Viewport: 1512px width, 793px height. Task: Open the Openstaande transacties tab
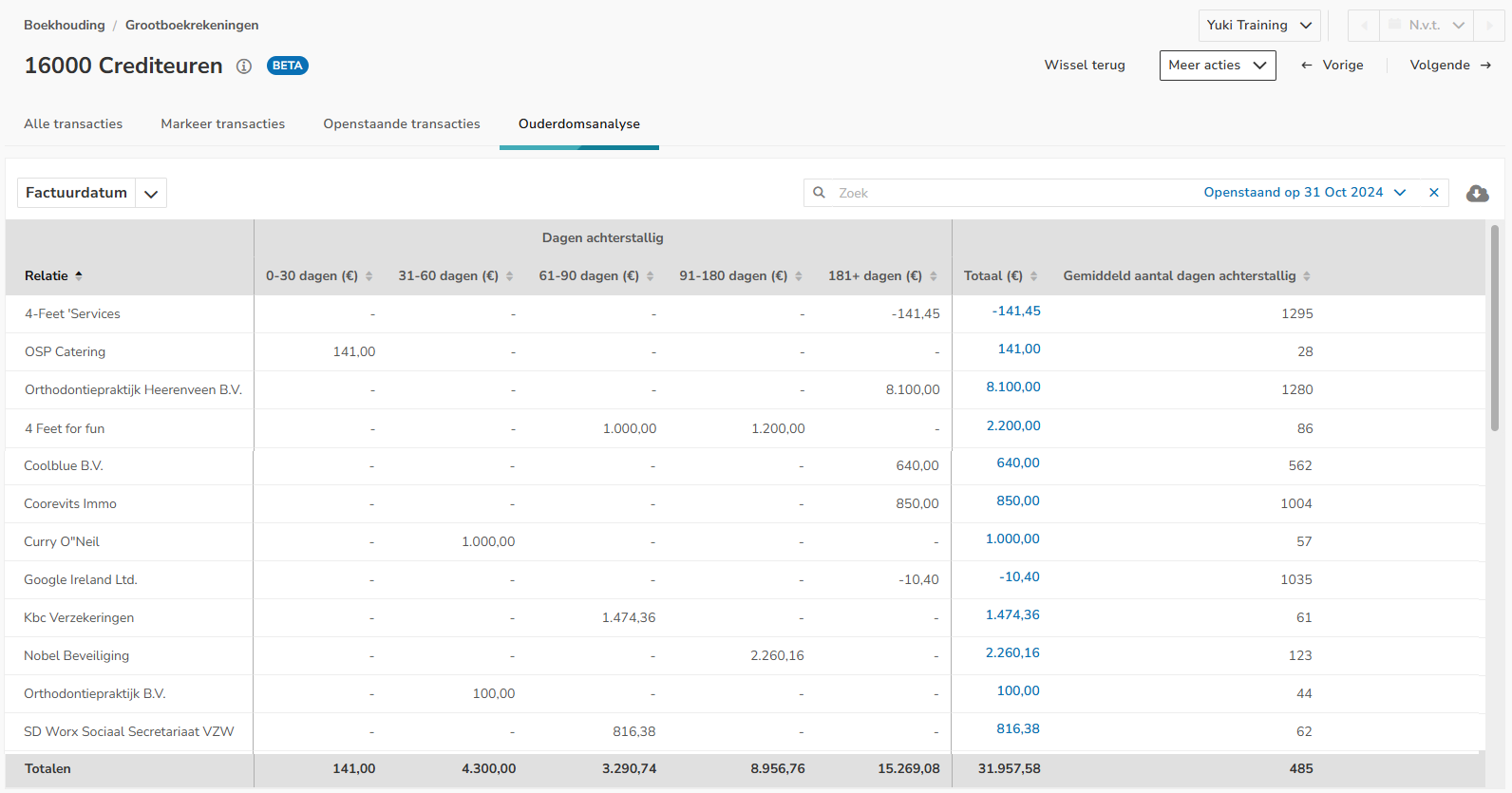[401, 124]
